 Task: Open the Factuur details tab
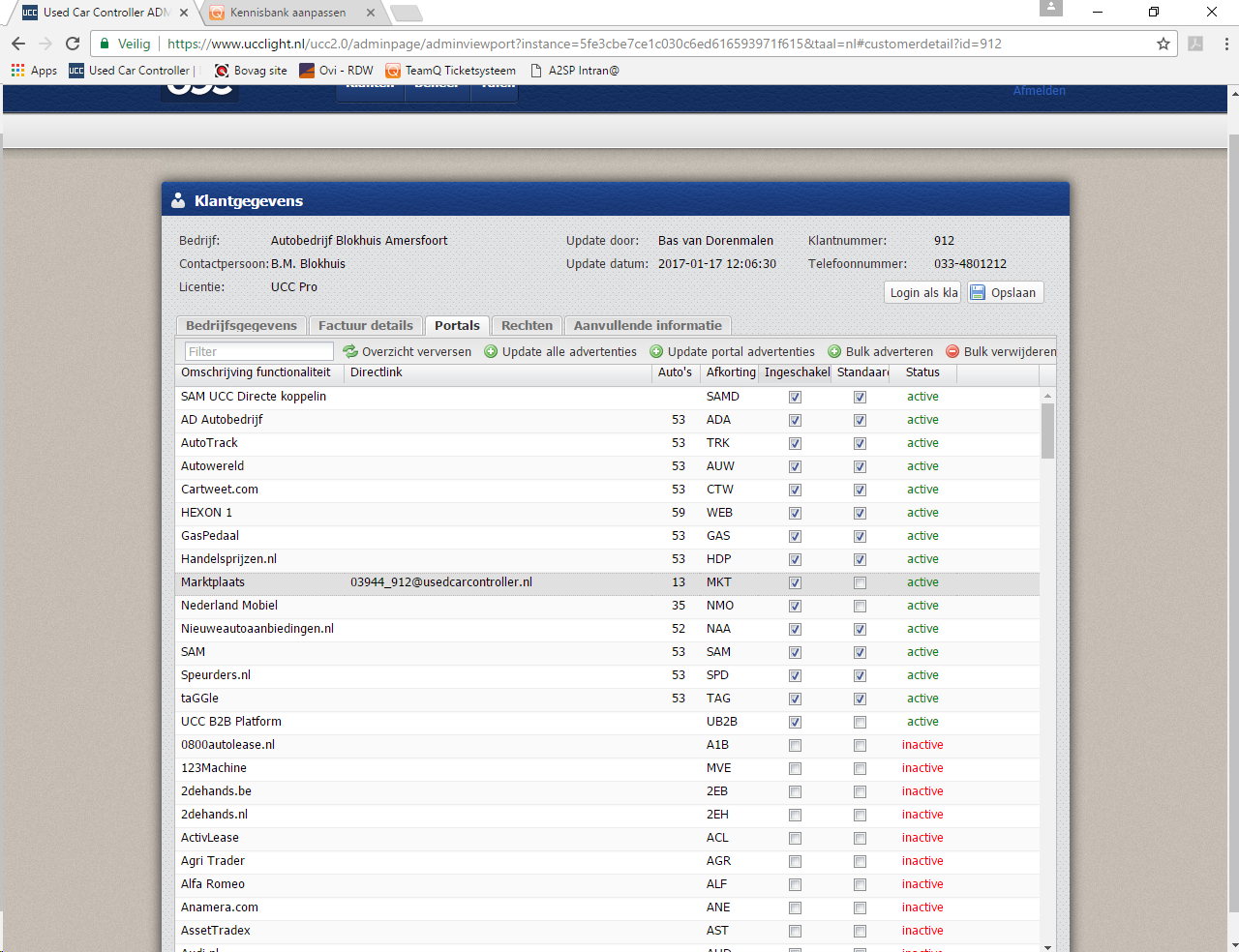pyautogui.click(x=366, y=326)
